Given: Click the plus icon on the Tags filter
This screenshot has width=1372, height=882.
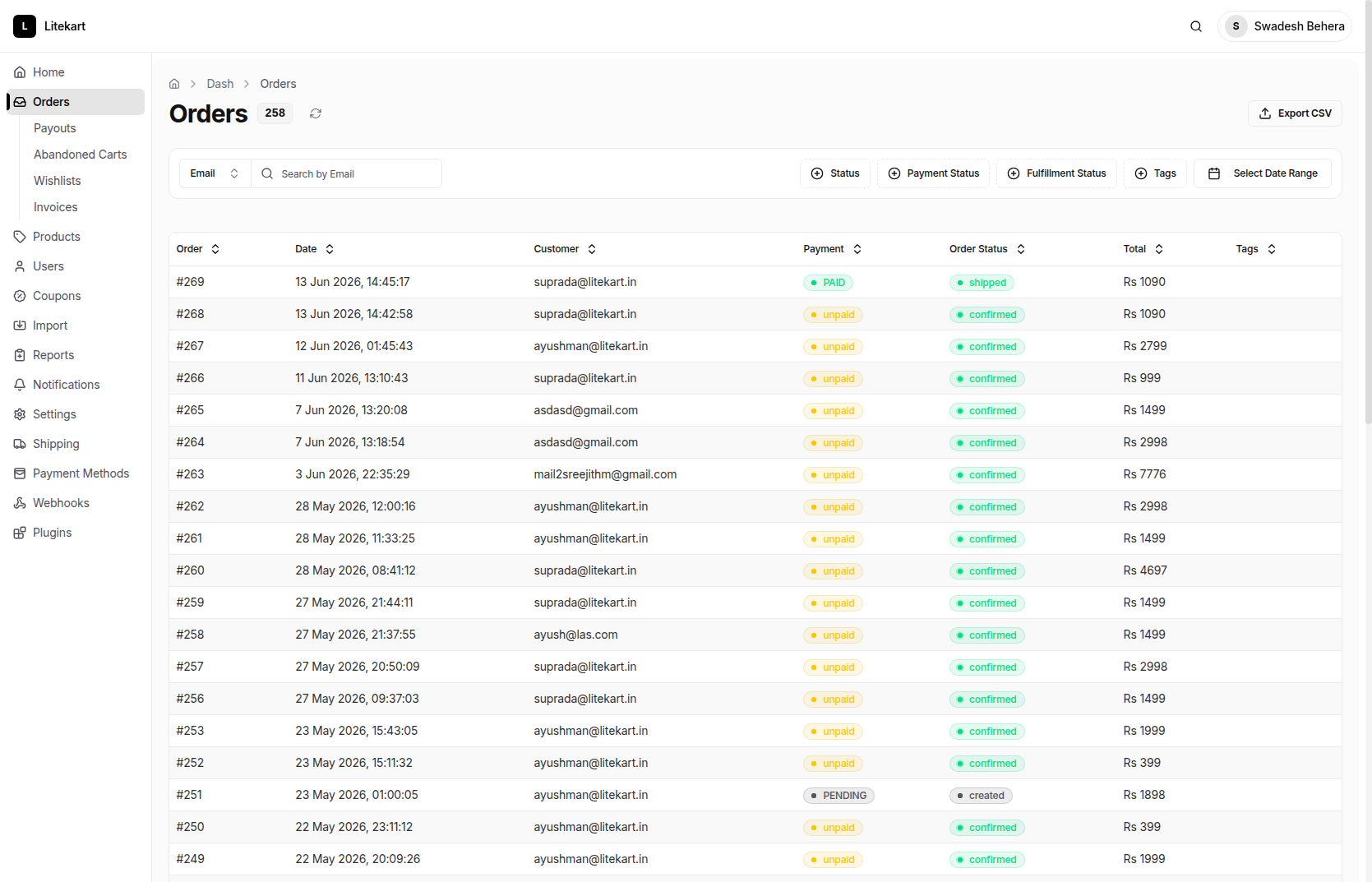Looking at the screenshot, I should [x=1141, y=173].
